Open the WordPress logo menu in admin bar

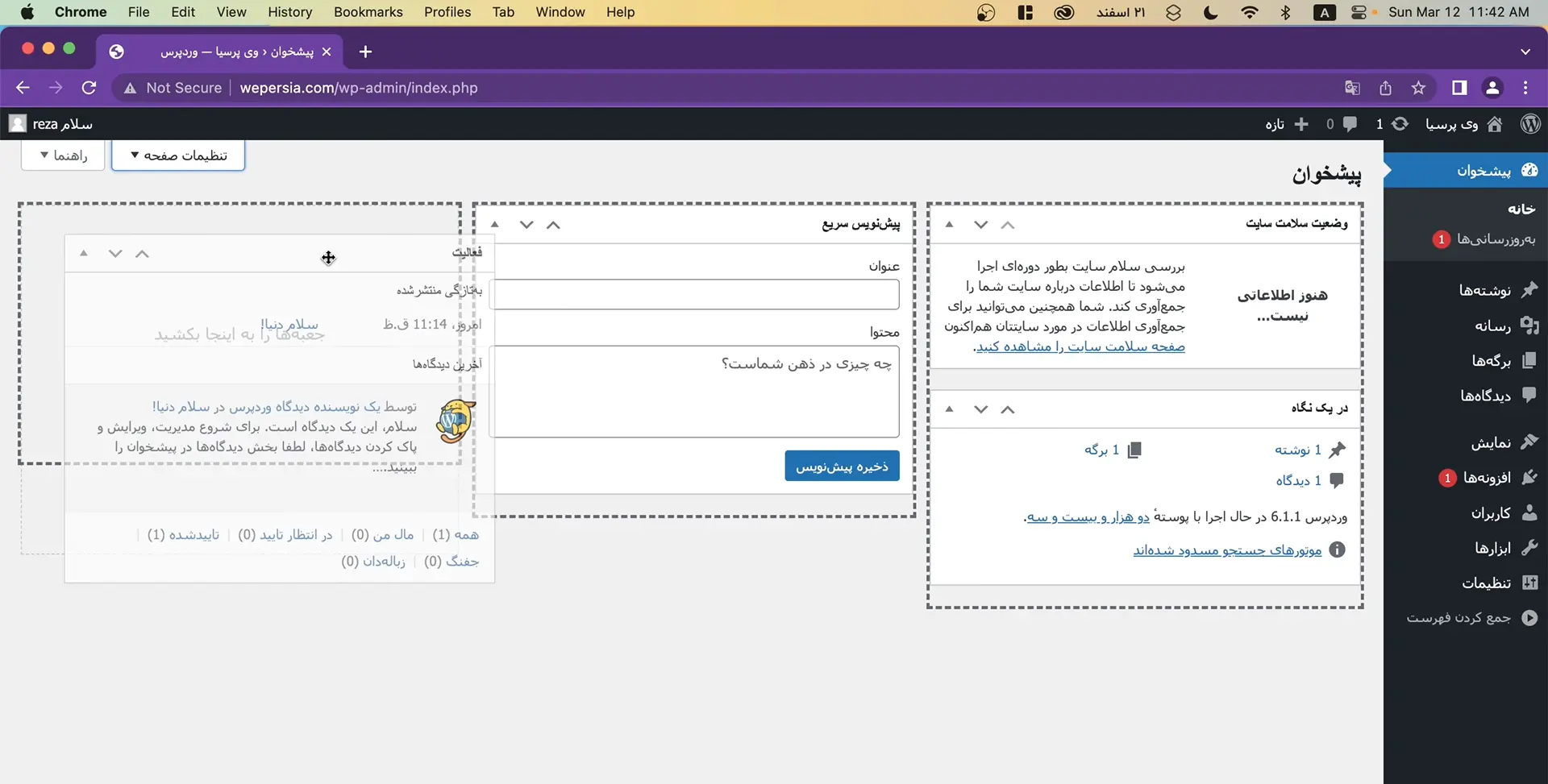click(1530, 124)
